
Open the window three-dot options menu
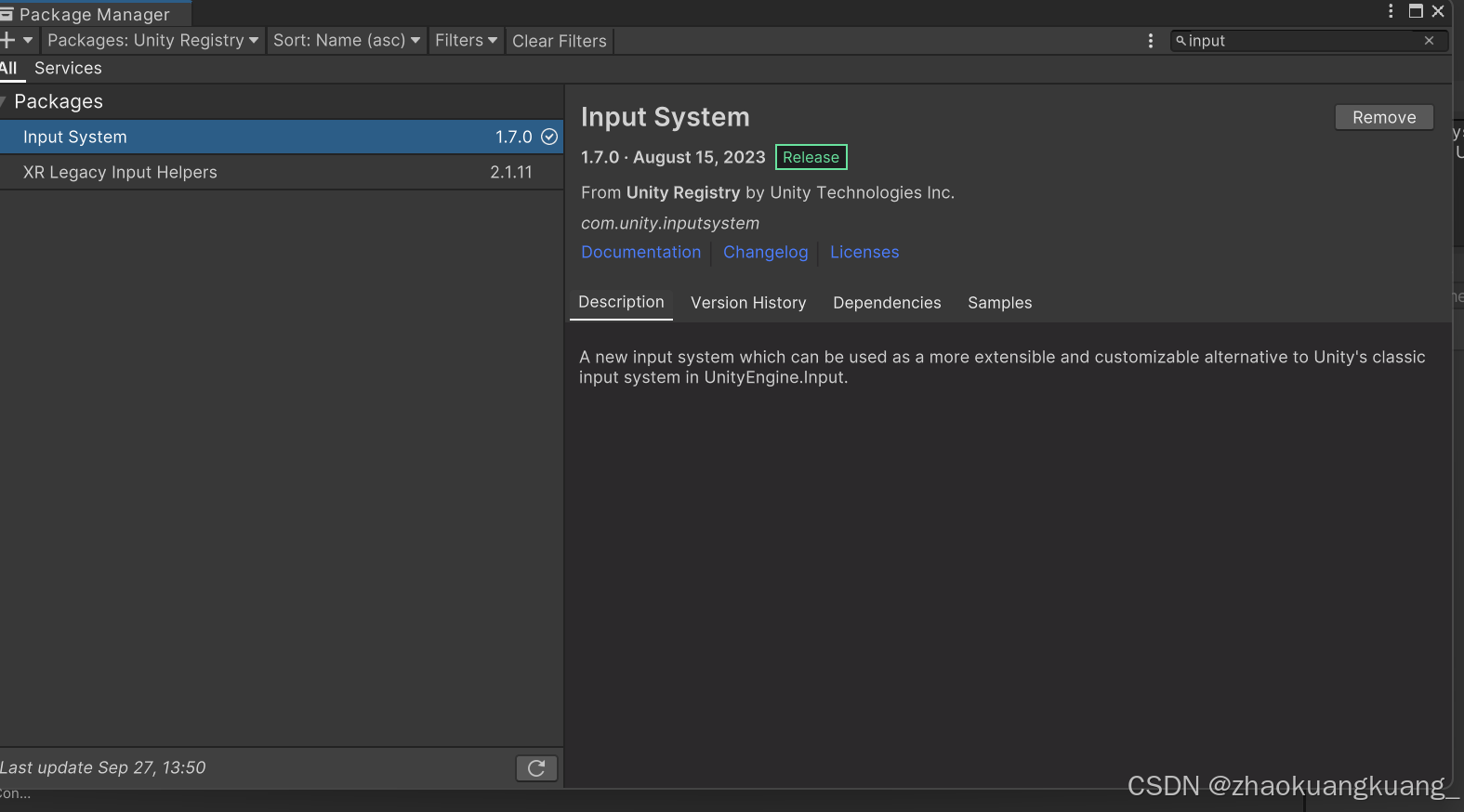1391,11
